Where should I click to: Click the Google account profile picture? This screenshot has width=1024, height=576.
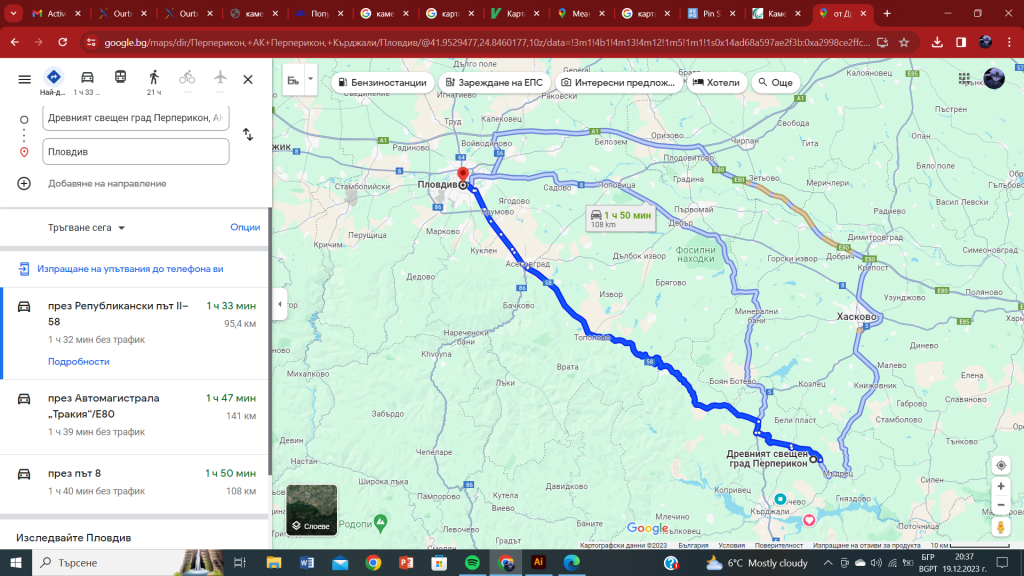[x=994, y=80]
